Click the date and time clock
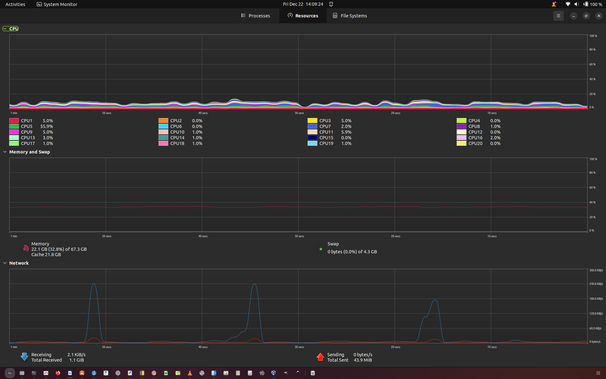The width and height of the screenshot is (606, 379). click(303, 4)
